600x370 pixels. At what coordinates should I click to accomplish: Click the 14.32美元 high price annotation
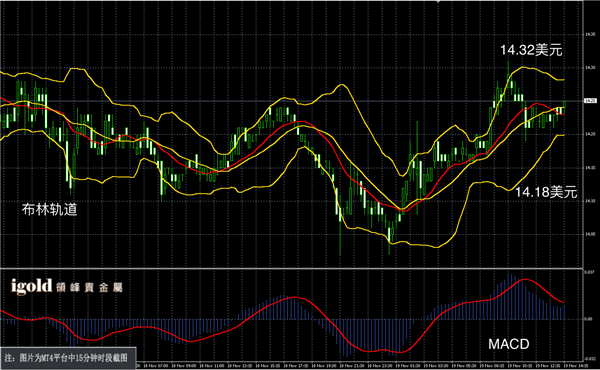[x=531, y=50]
